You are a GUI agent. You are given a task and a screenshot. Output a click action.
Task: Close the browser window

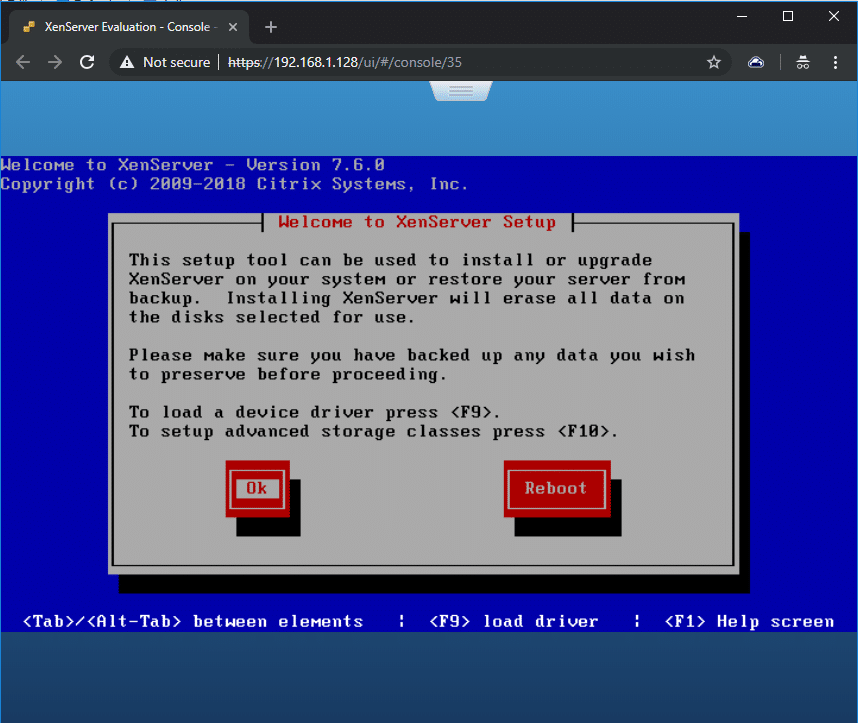tap(833, 16)
